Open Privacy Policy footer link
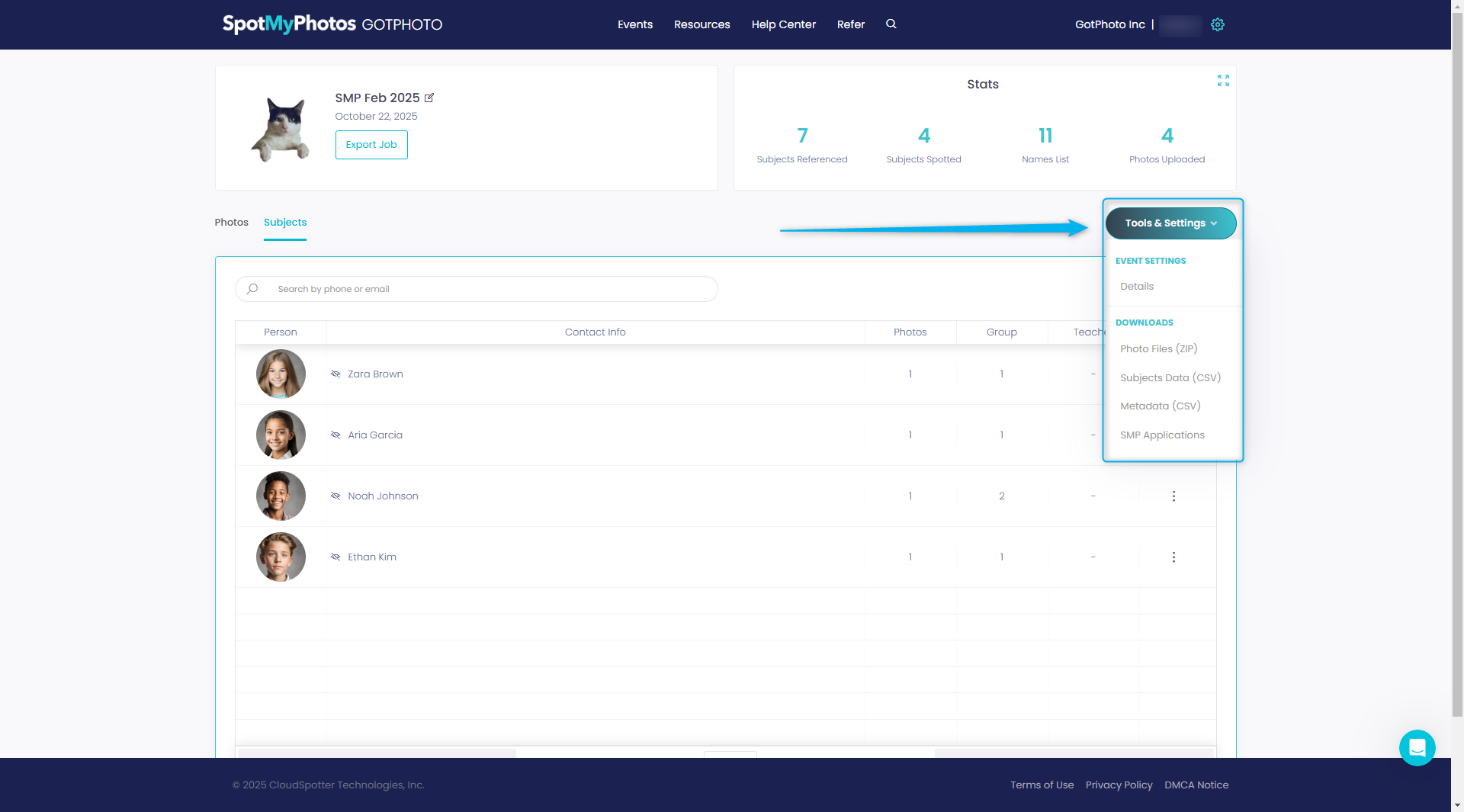This screenshot has width=1464, height=812. 1119,785
